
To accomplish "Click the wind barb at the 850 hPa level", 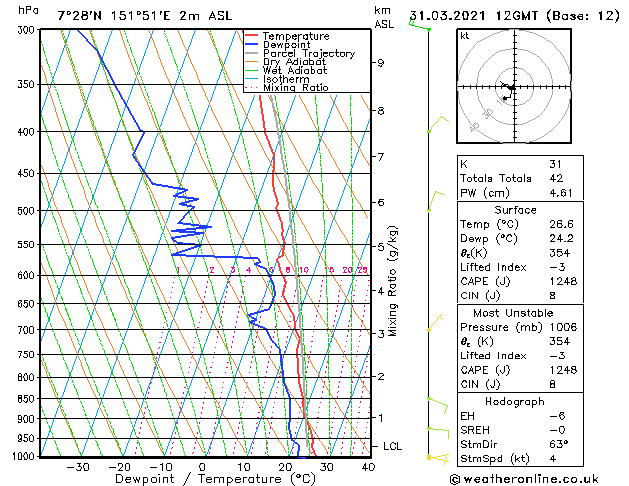I will tap(438, 405).
